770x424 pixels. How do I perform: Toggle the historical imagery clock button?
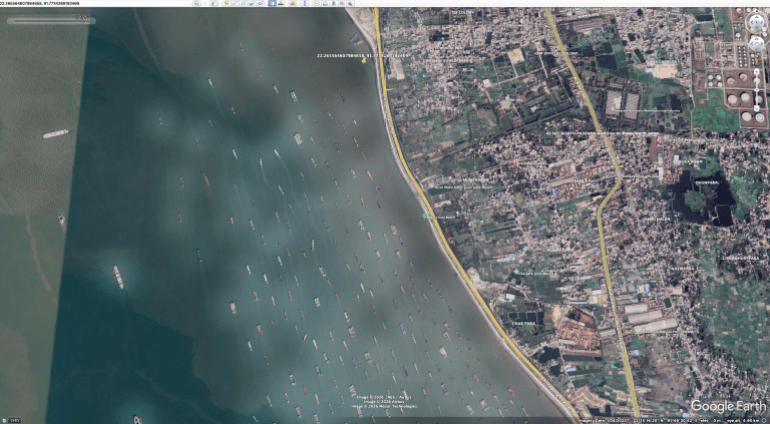click(x=273, y=3)
